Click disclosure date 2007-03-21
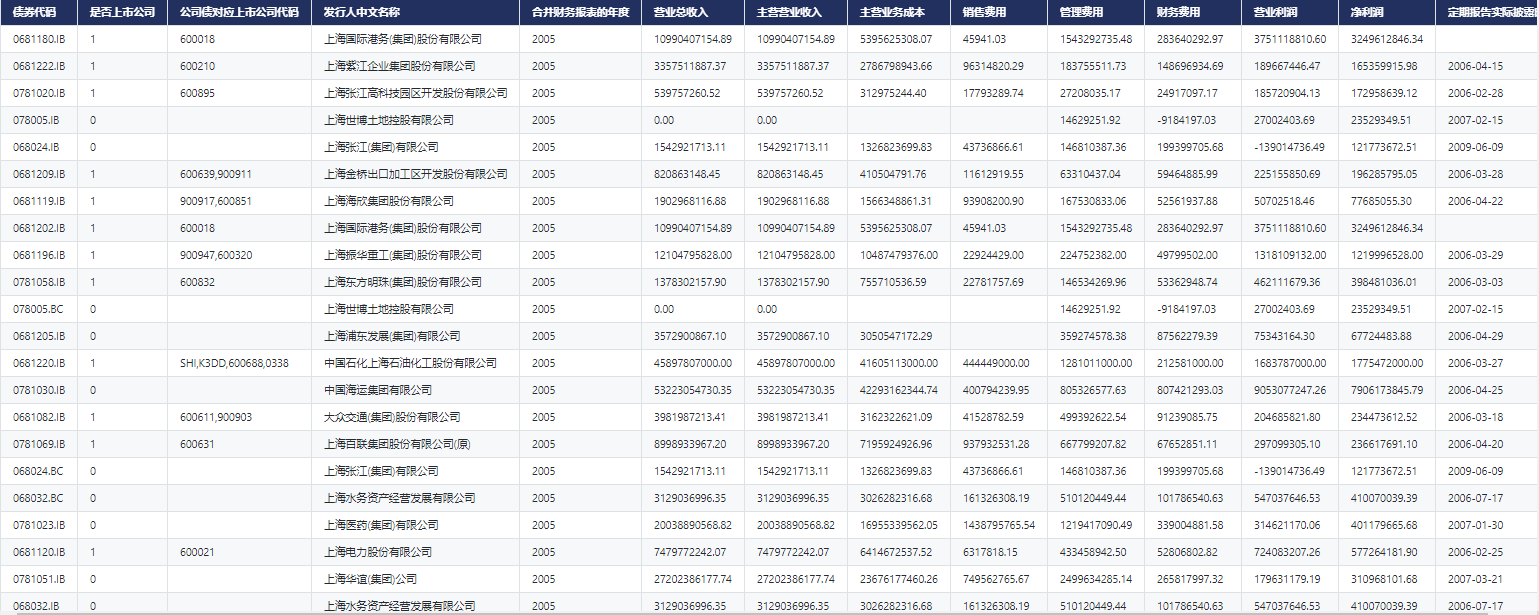The image size is (1539, 615). point(1475,579)
